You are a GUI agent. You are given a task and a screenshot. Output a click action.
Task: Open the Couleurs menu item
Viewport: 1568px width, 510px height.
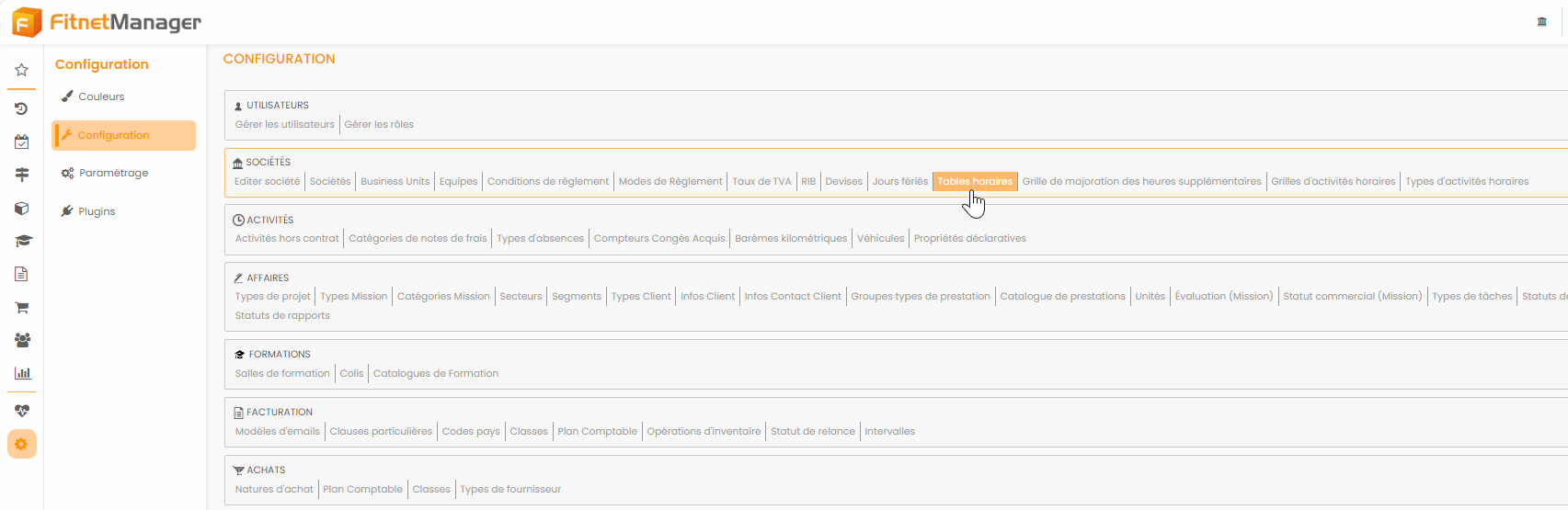click(101, 96)
